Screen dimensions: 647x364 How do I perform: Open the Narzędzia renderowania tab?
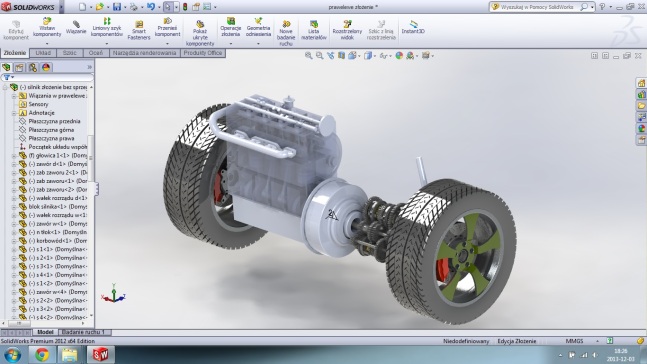click(x=145, y=53)
